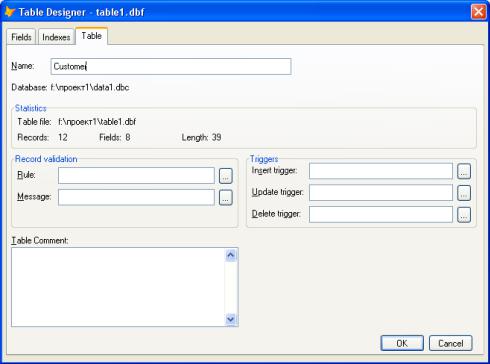Click Table Comment scroll down arrow
This screenshot has width=490, height=364.
[x=231, y=319]
